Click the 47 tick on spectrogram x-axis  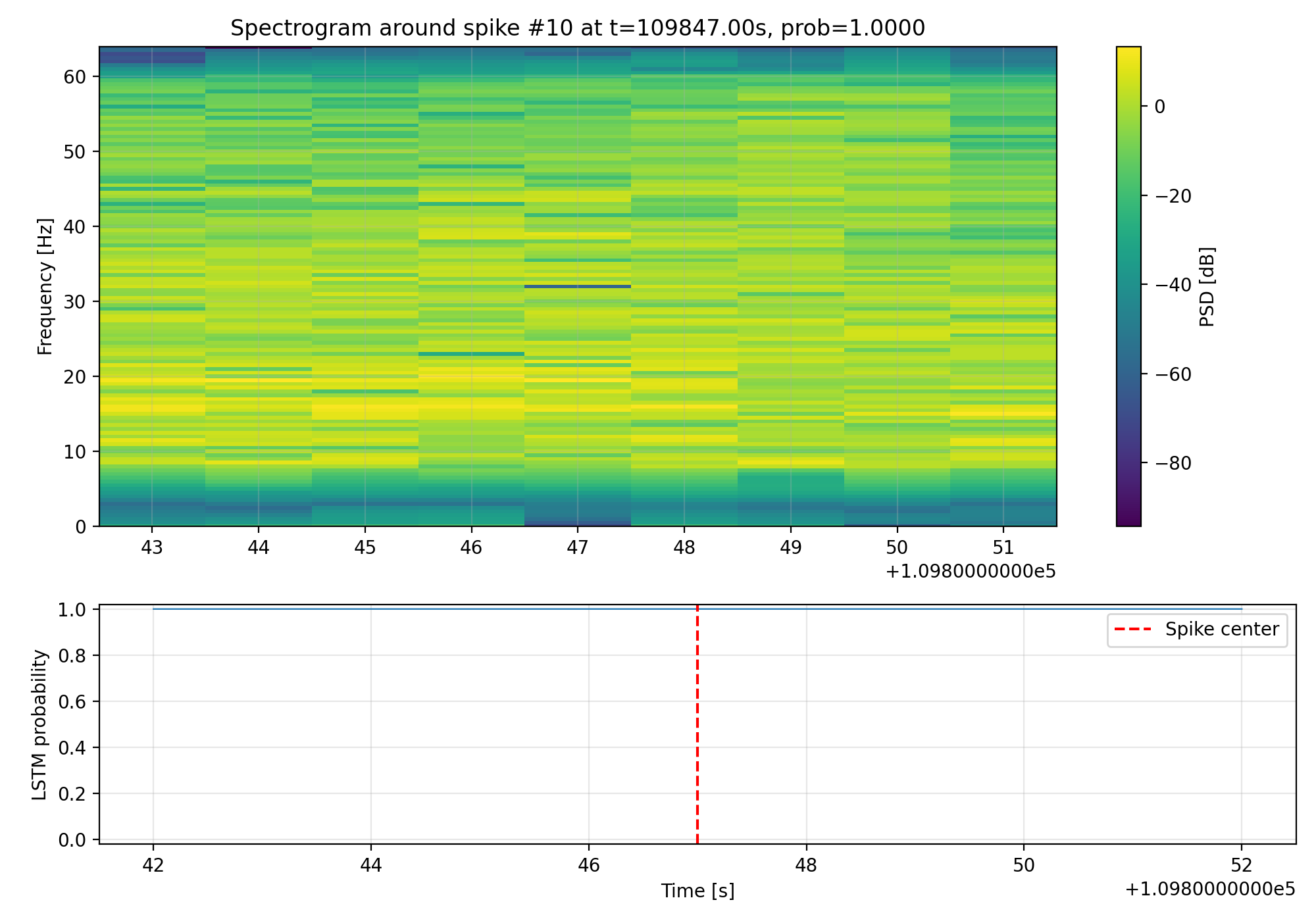pyautogui.click(x=577, y=547)
